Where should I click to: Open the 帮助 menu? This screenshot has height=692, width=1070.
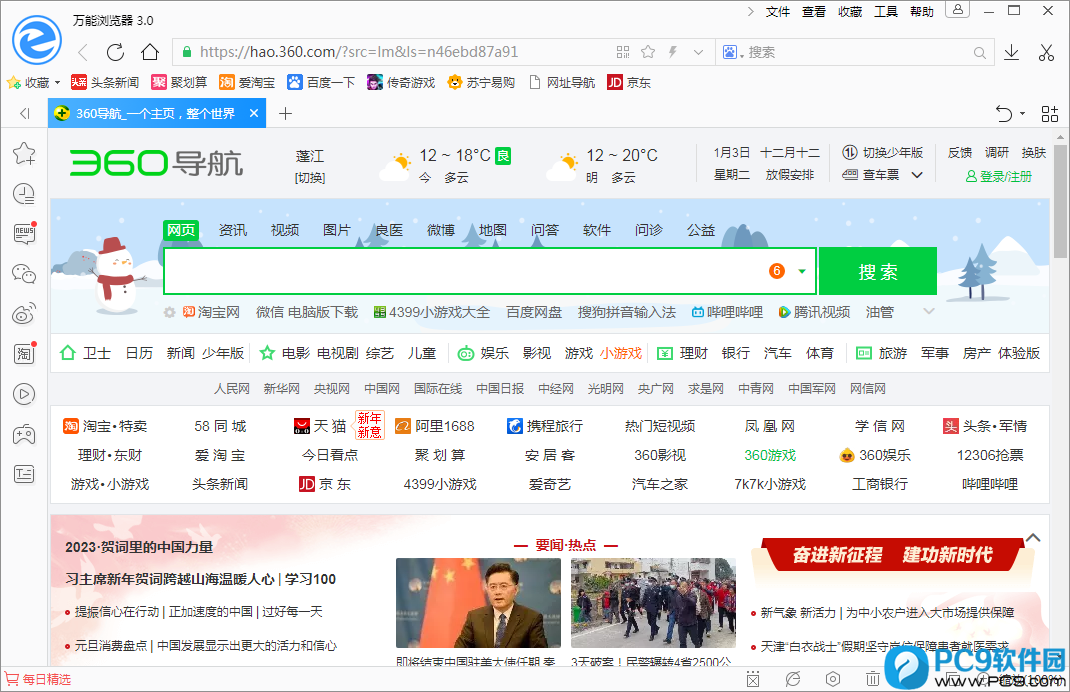922,12
